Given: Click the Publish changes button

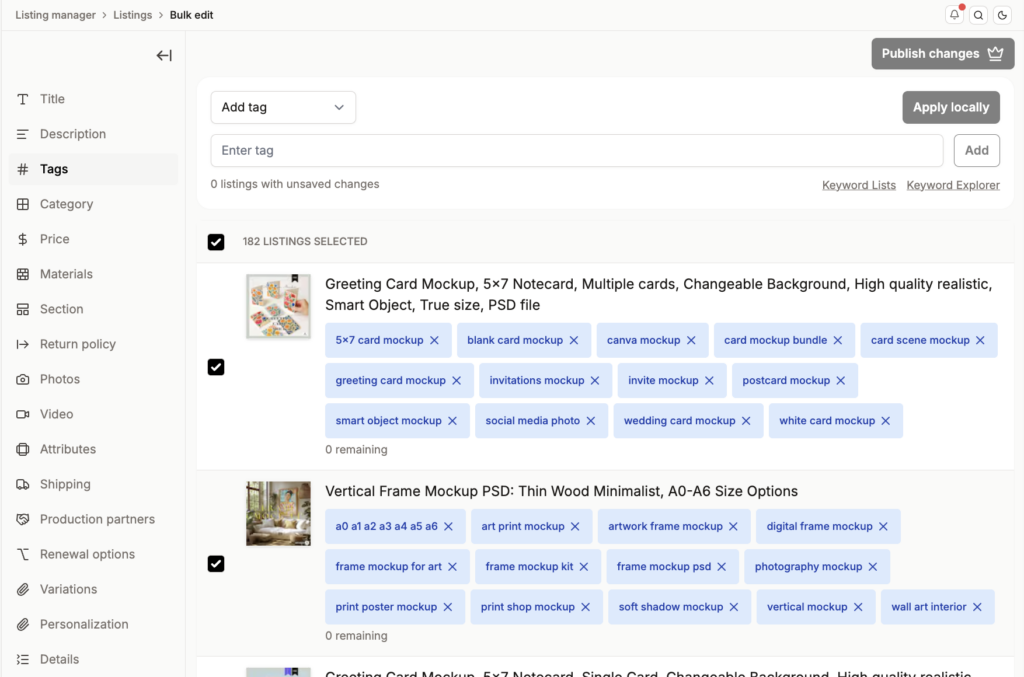Looking at the screenshot, I should [942, 54].
